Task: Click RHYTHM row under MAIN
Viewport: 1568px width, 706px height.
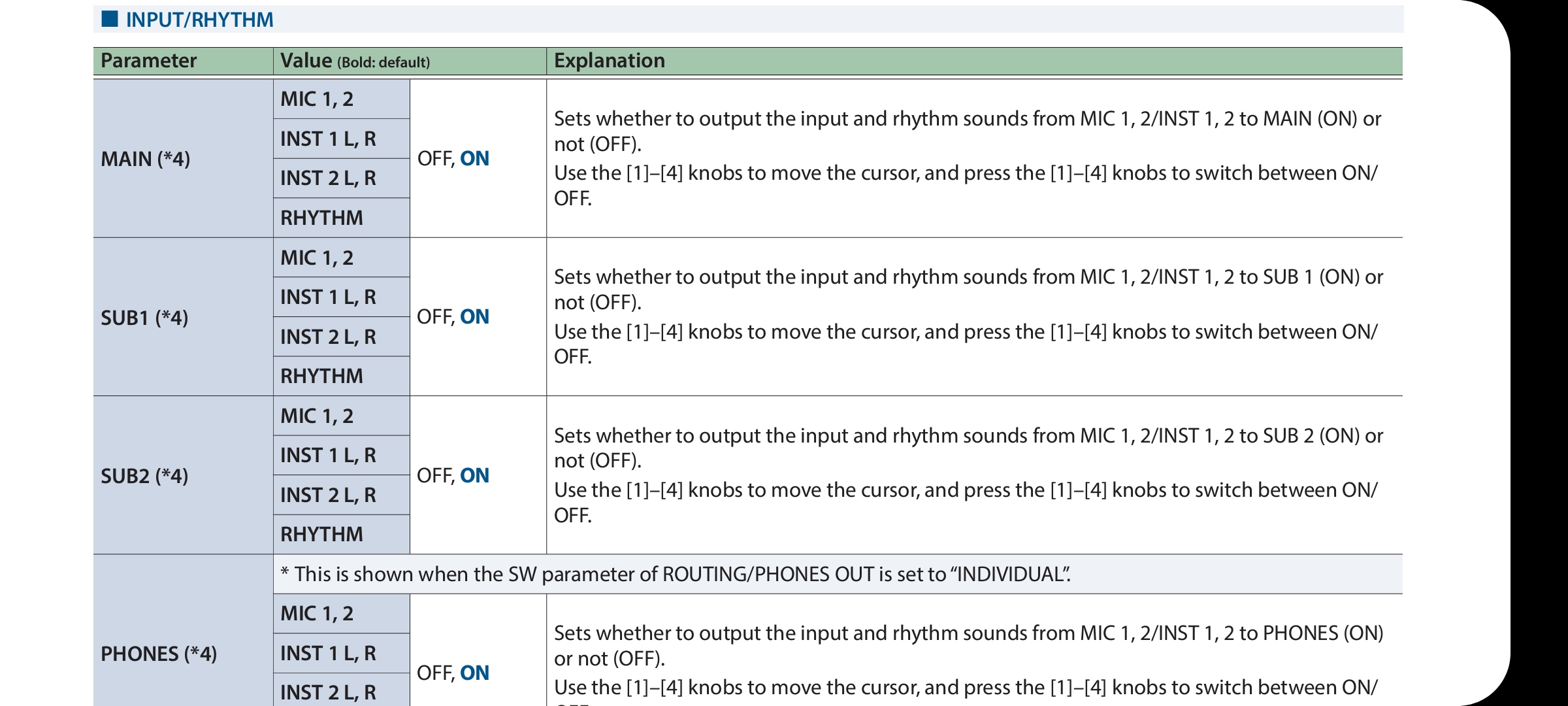Action: (342, 218)
